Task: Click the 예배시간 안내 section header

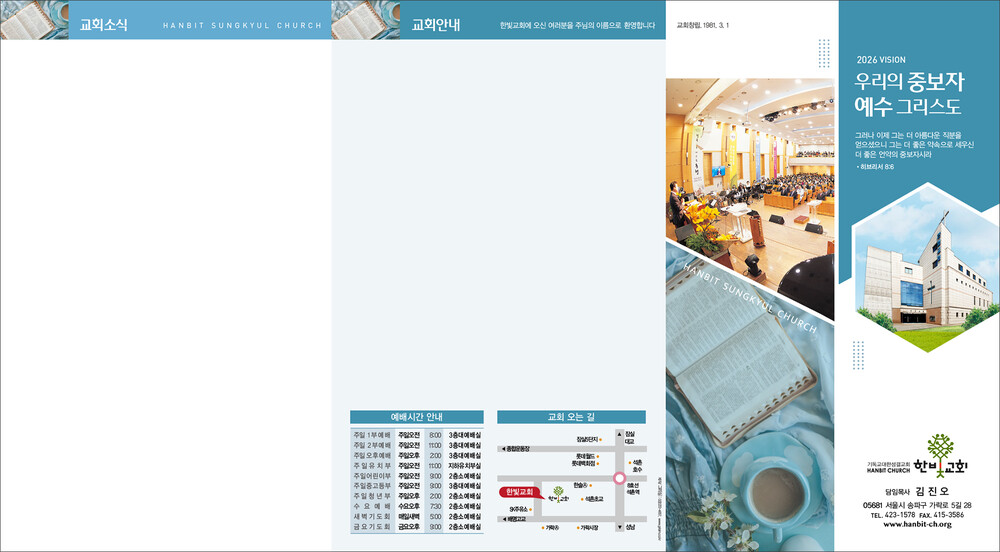Action: 416,417
